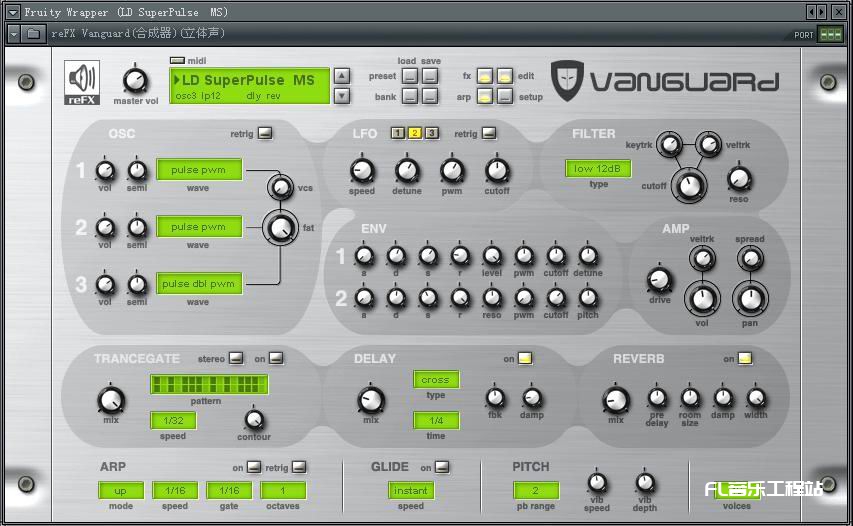
Task: Click the PORT number display
Action: (x=830, y=34)
